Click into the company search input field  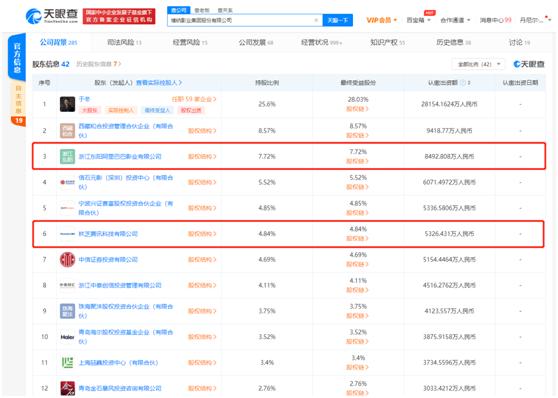tap(241, 20)
